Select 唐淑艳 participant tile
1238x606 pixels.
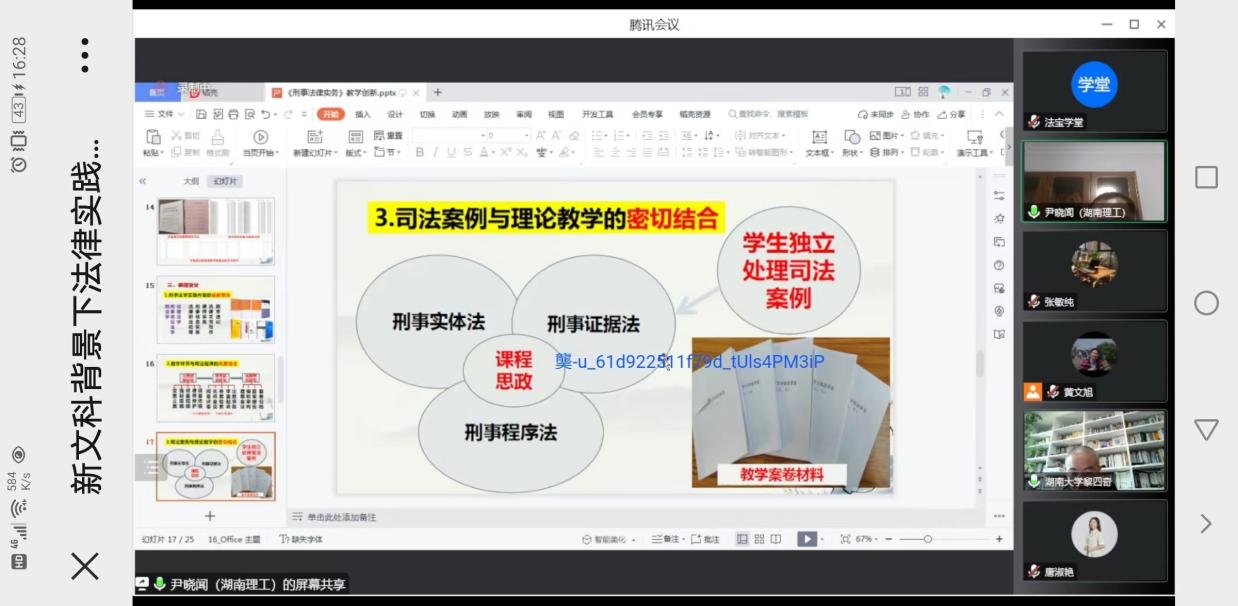(x=1094, y=540)
